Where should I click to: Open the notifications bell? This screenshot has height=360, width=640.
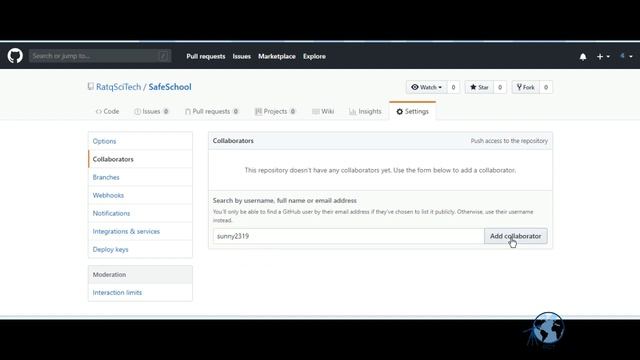click(x=583, y=57)
